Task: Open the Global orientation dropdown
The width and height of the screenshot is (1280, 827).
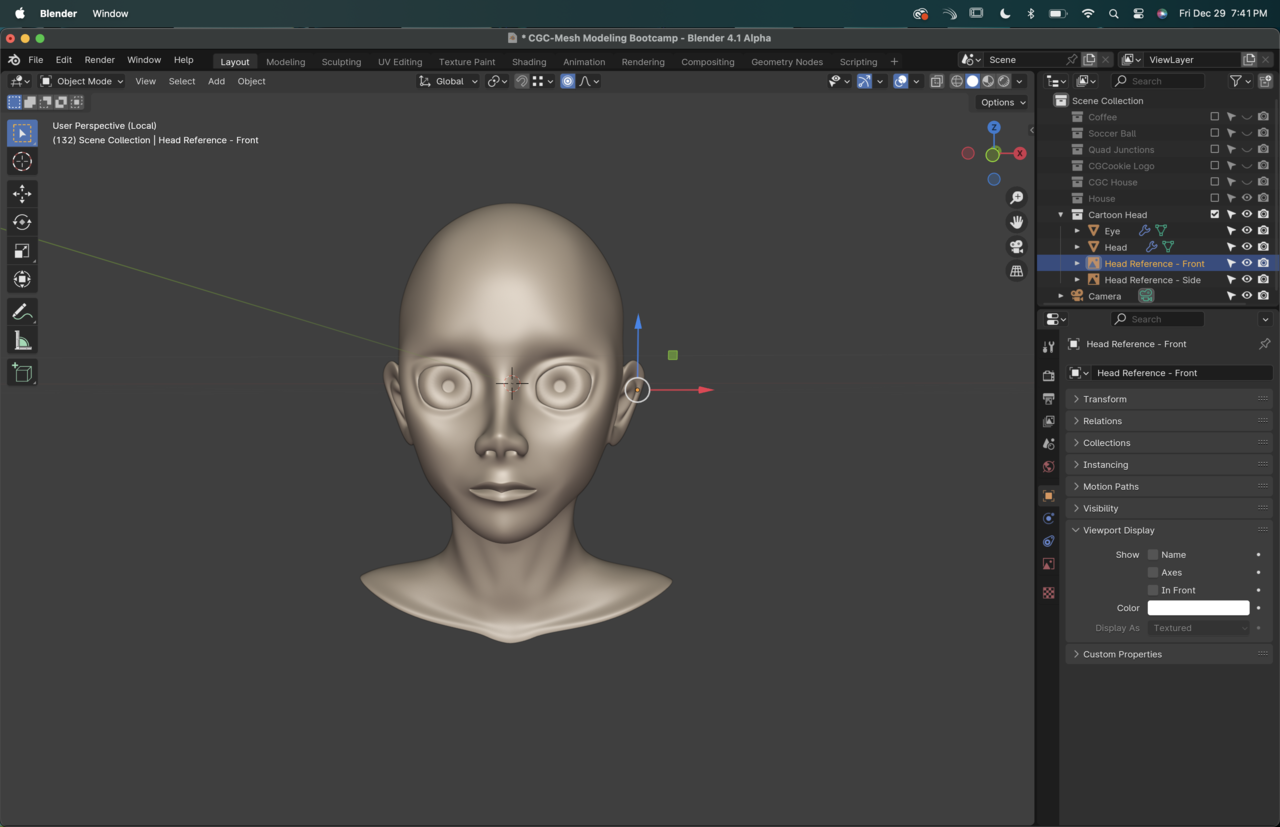Action: (449, 81)
